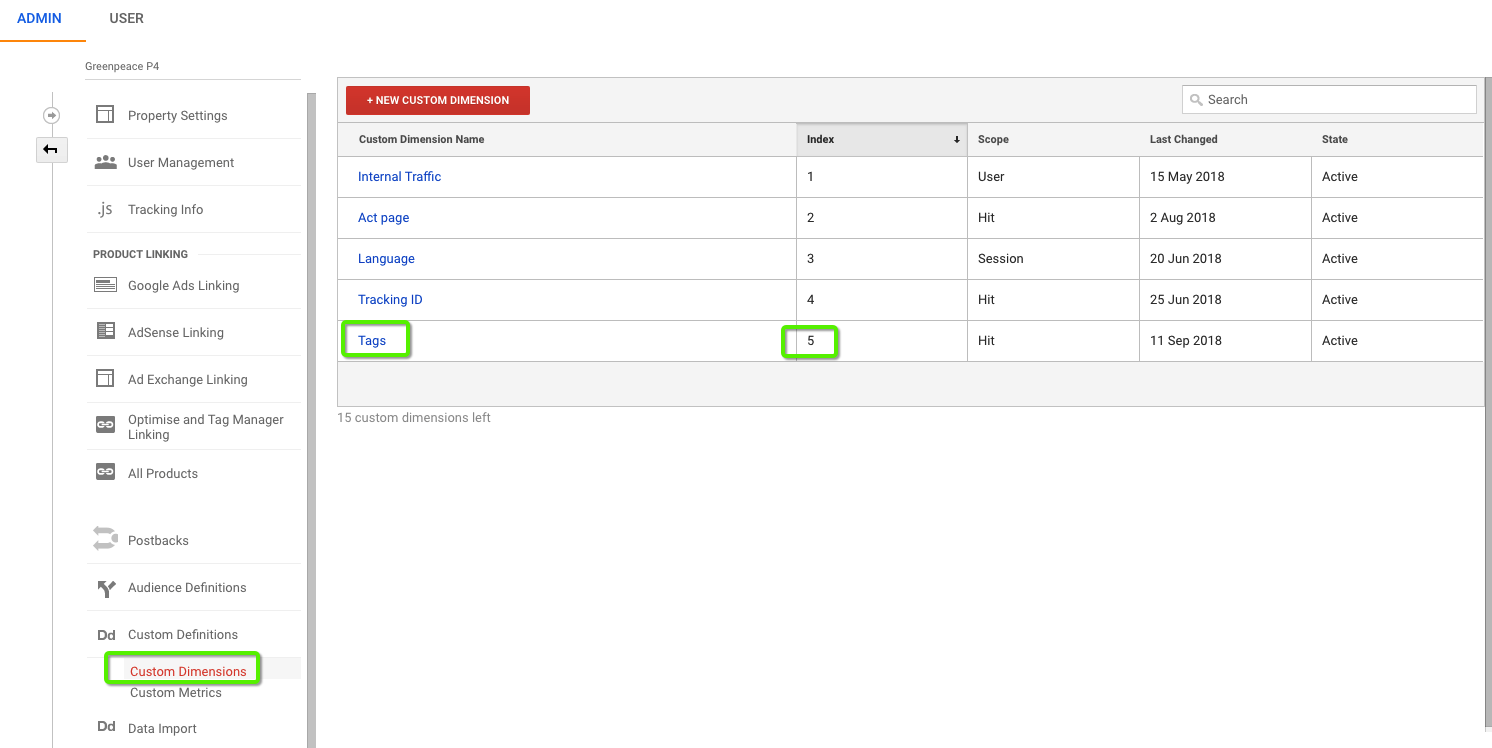Click PRODUCT LINKING section heading

[140, 254]
